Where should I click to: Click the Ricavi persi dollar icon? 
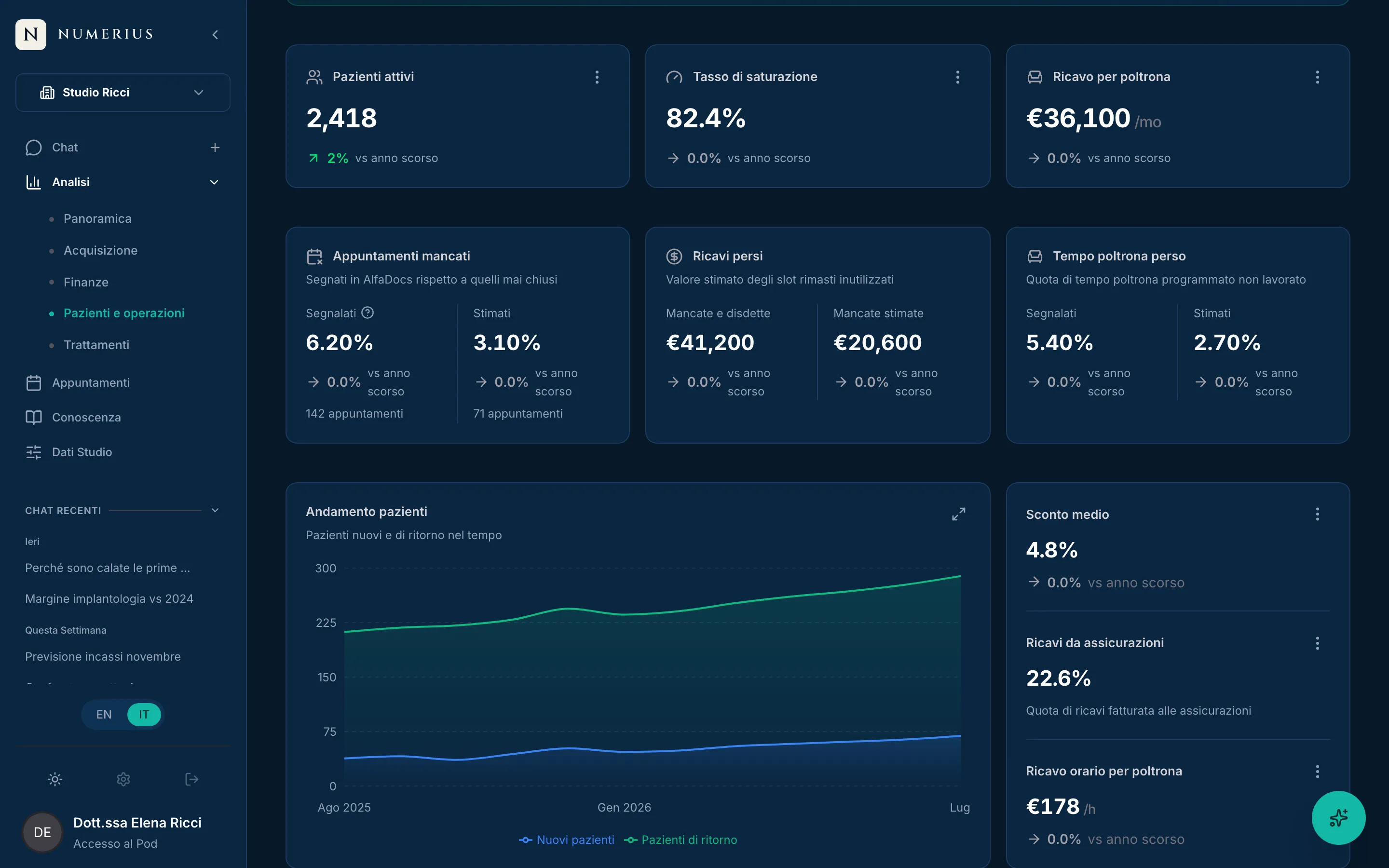click(x=674, y=256)
